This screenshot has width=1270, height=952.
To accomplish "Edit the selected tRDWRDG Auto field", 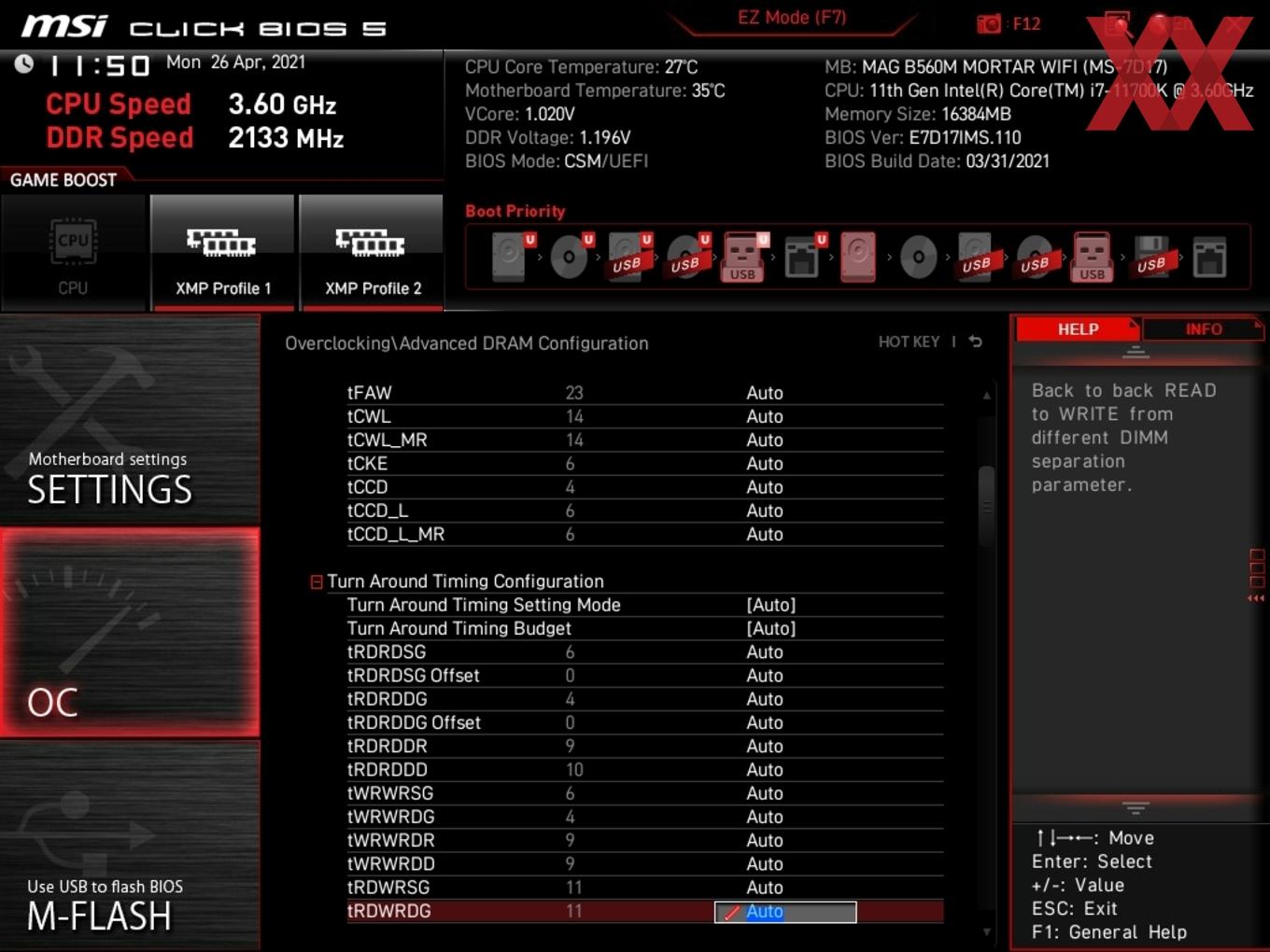I will point(785,912).
